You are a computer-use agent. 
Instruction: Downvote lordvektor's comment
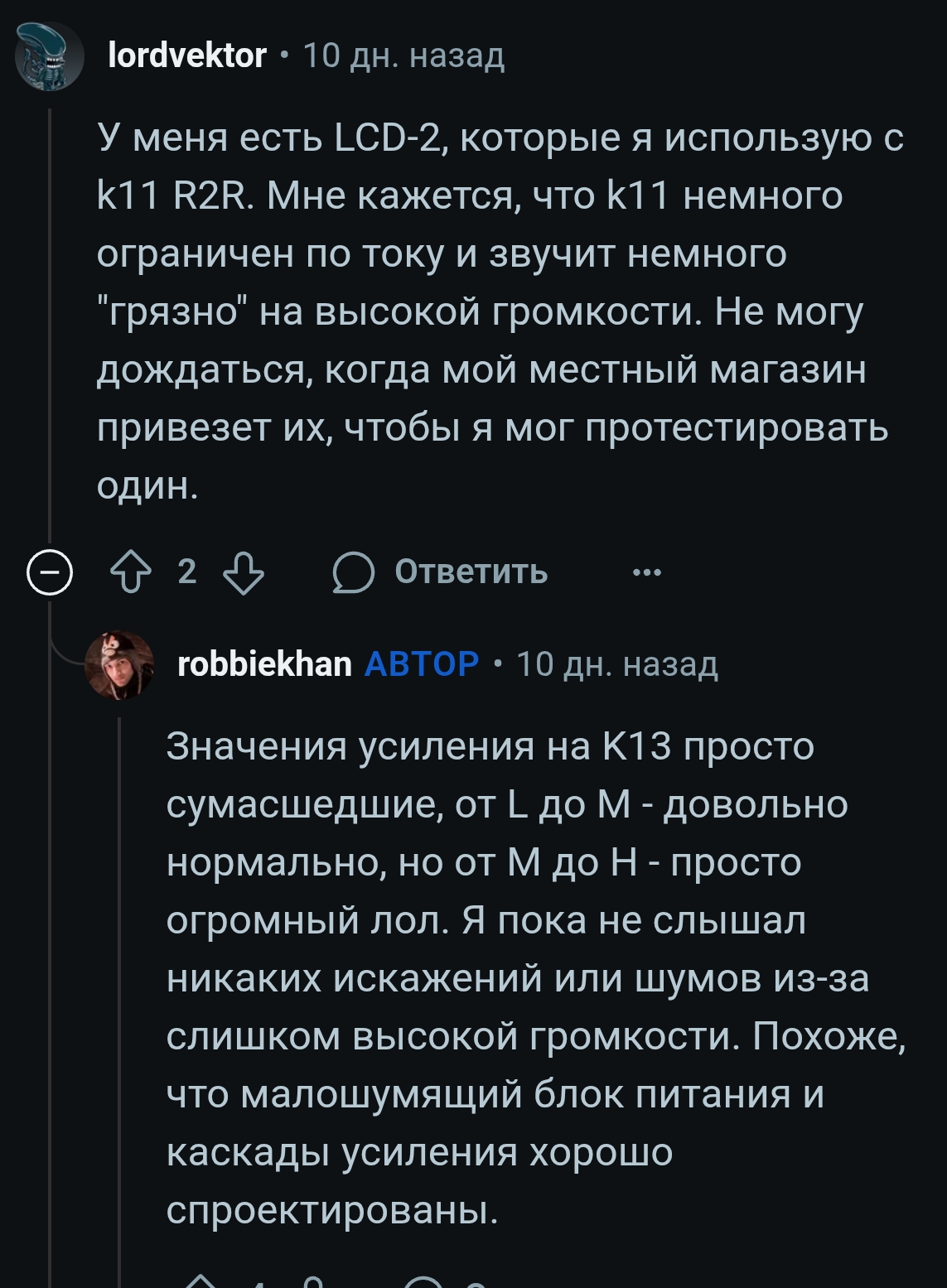[244, 572]
